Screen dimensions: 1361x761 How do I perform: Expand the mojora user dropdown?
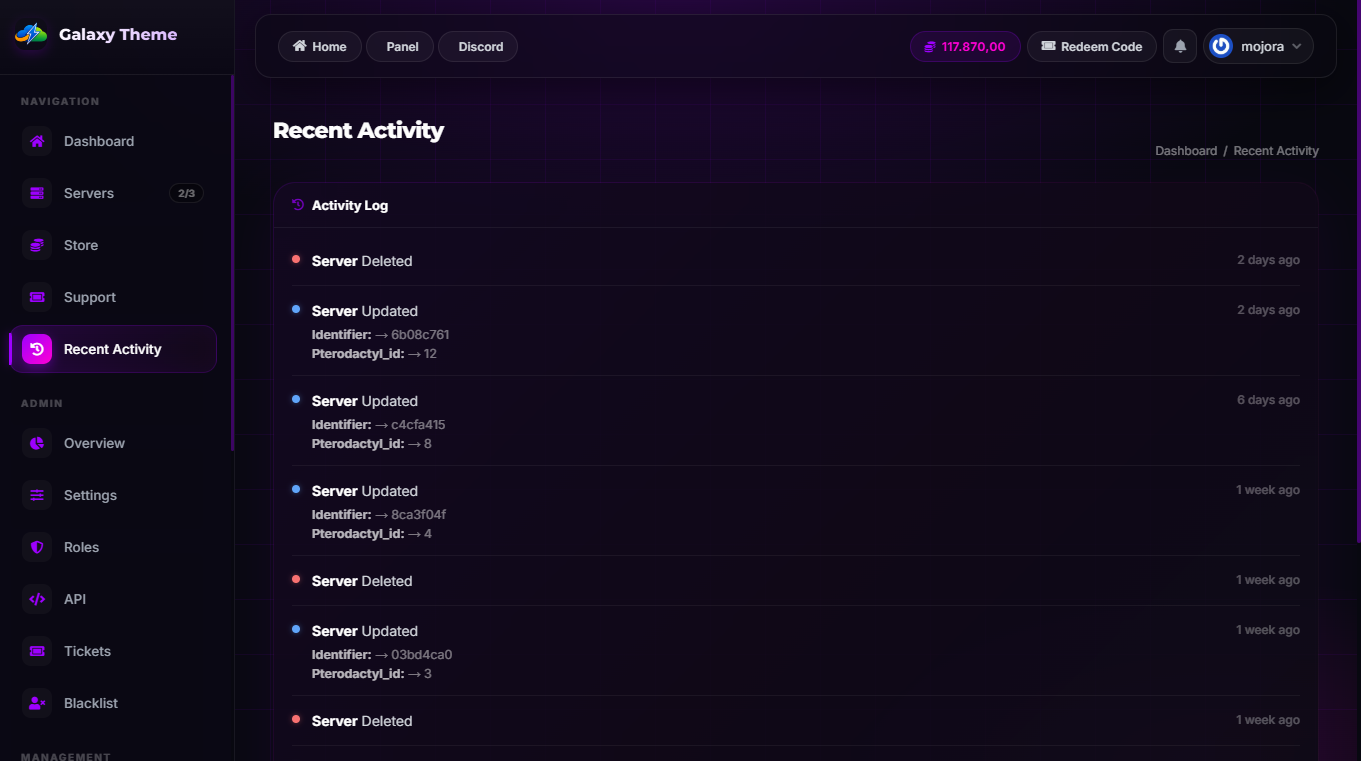click(1259, 46)
